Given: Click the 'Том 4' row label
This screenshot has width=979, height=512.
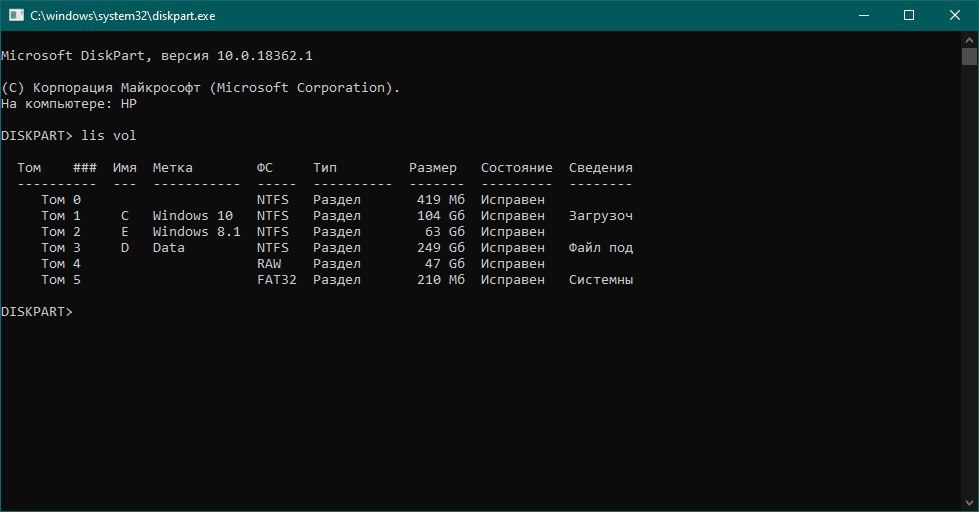Looking at the screenshot, I should point(61,263).
